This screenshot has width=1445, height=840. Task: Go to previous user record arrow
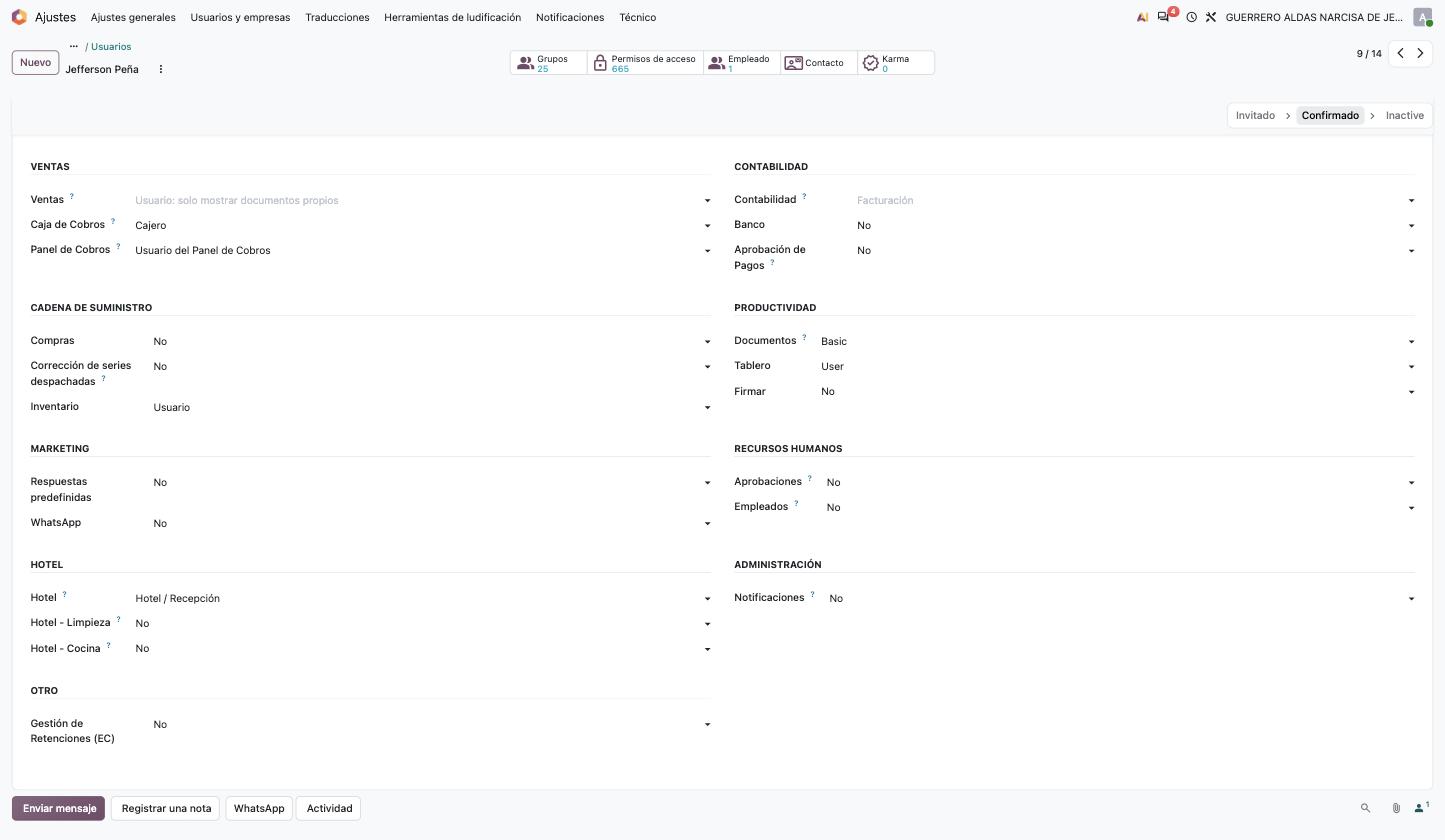(x=1400, y=53)
